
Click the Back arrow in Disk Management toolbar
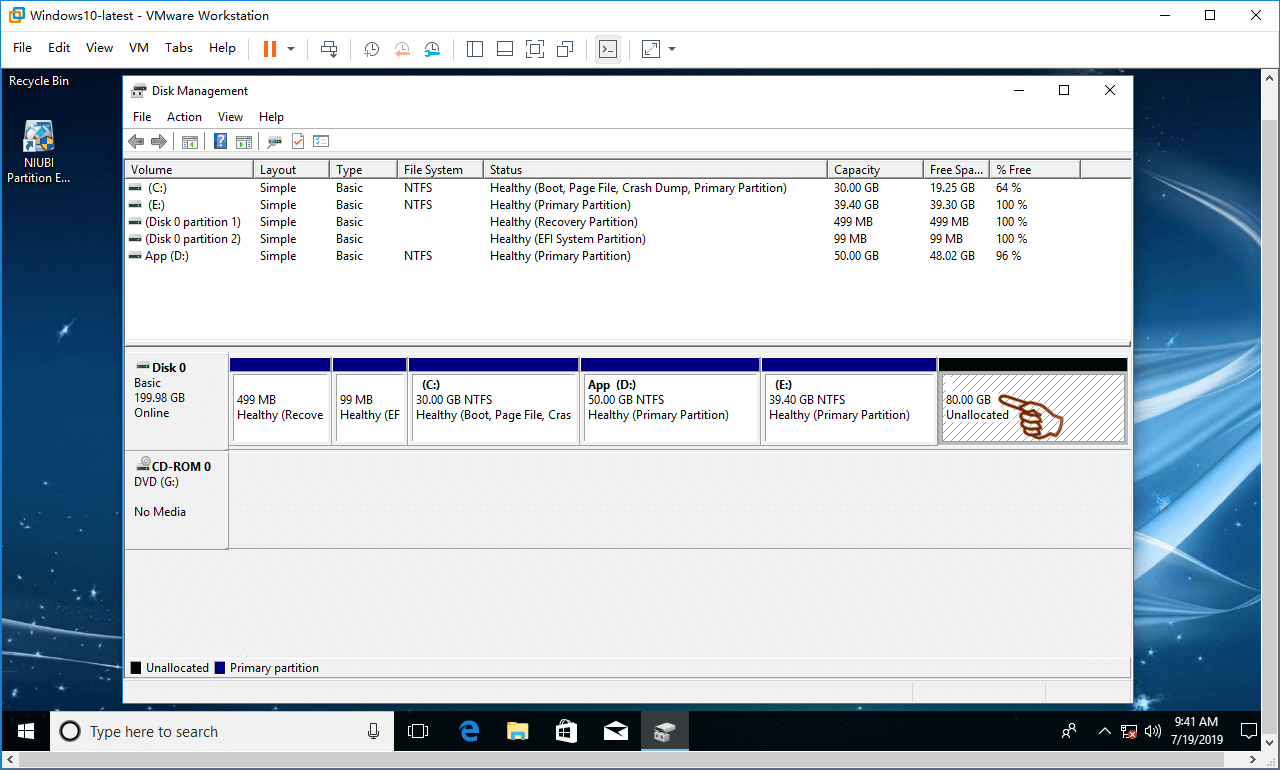[x=136, y=142]
